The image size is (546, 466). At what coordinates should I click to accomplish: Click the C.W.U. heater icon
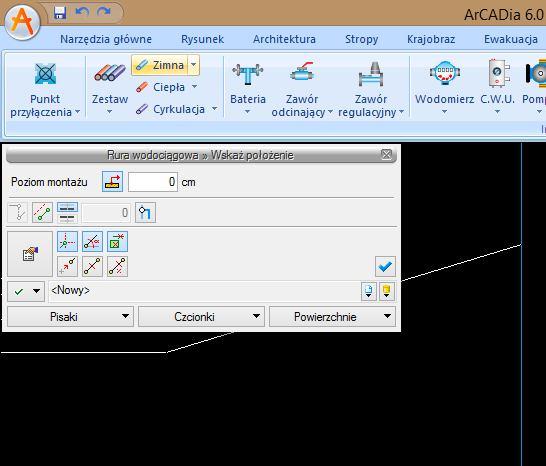point(498,89)
